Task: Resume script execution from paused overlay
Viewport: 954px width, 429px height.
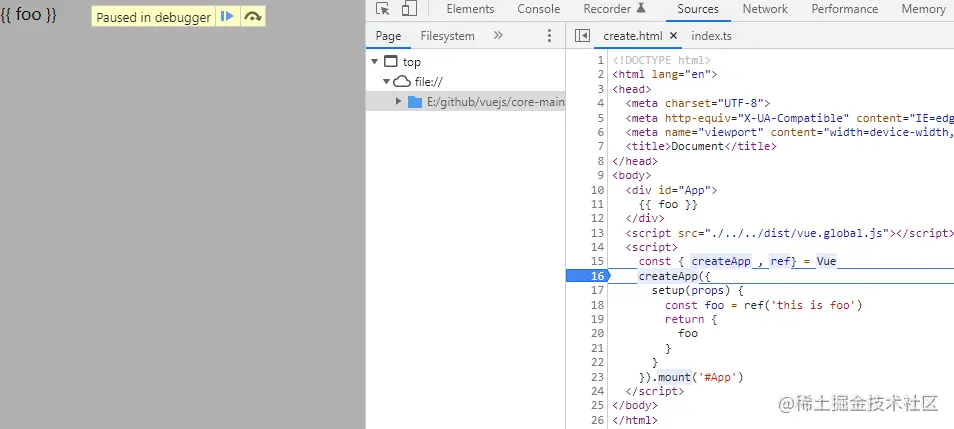Action: pyautogui.click(x=228, y=17)
